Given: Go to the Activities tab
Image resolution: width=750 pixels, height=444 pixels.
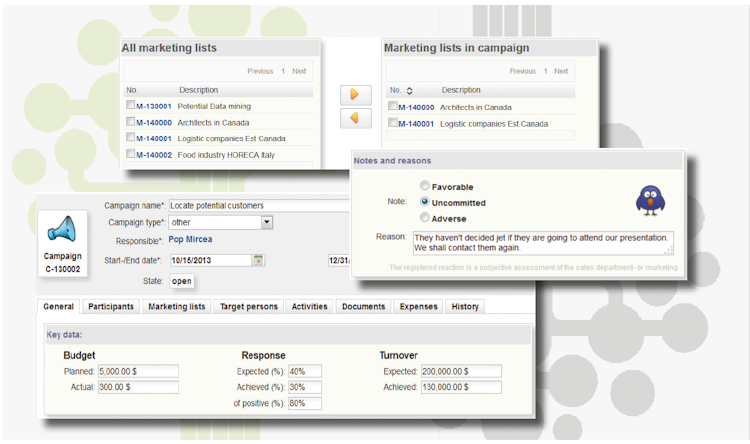Looking at the screenshot, I should point(309,307).
